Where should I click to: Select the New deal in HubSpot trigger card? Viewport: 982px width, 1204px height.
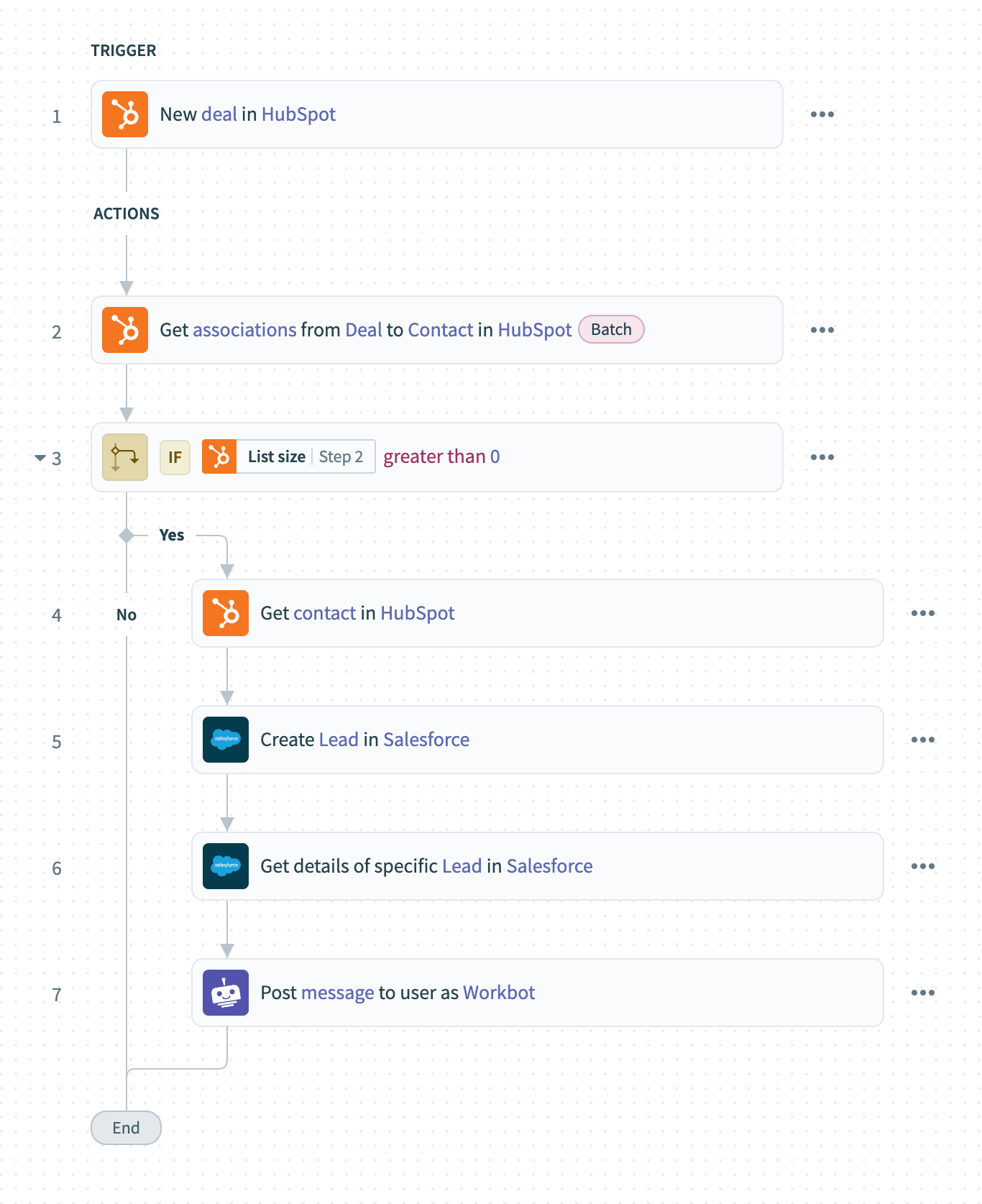click(x=437, y=114)
